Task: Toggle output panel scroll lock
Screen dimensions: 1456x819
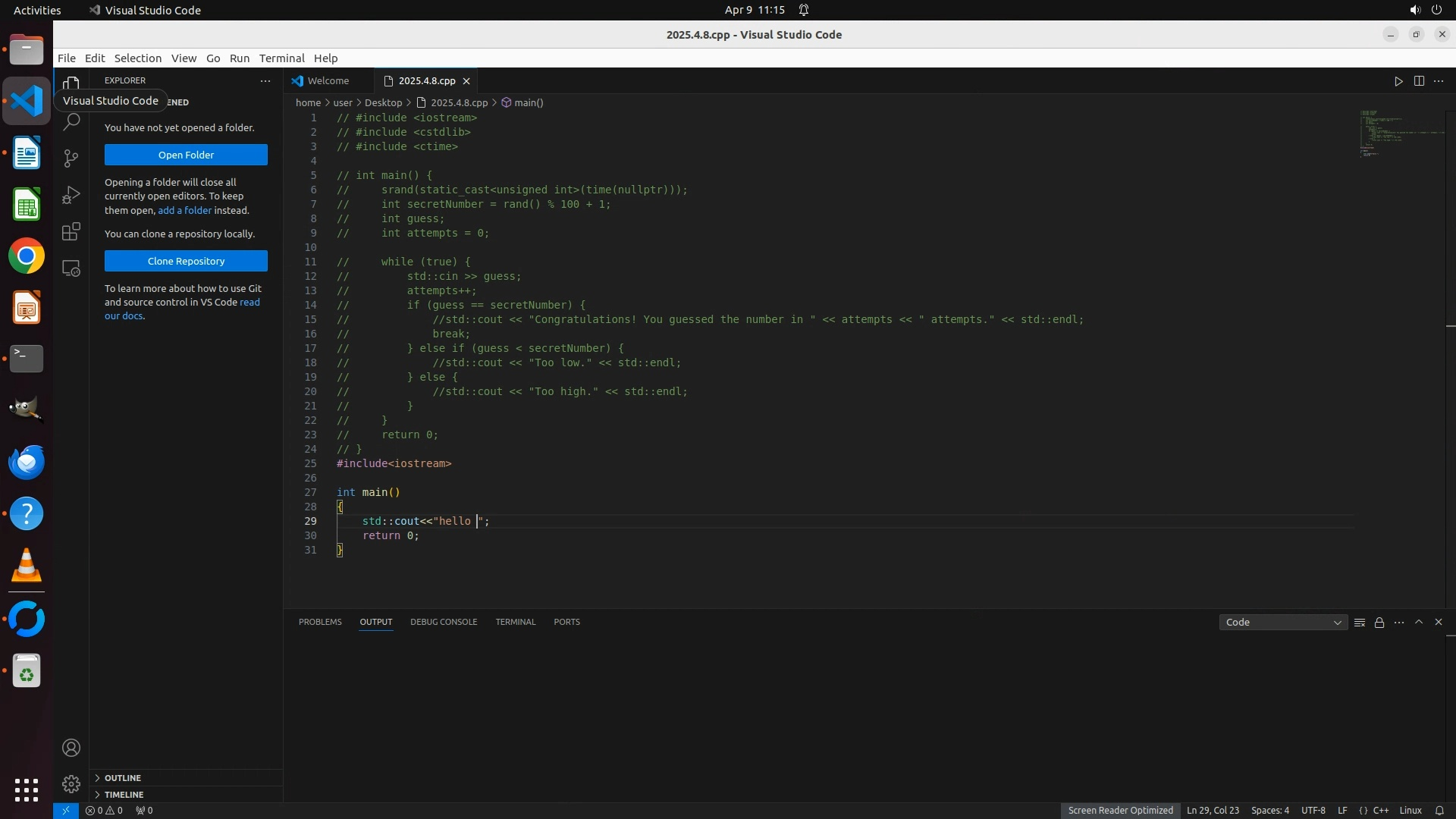Action: coord(1379,623)
